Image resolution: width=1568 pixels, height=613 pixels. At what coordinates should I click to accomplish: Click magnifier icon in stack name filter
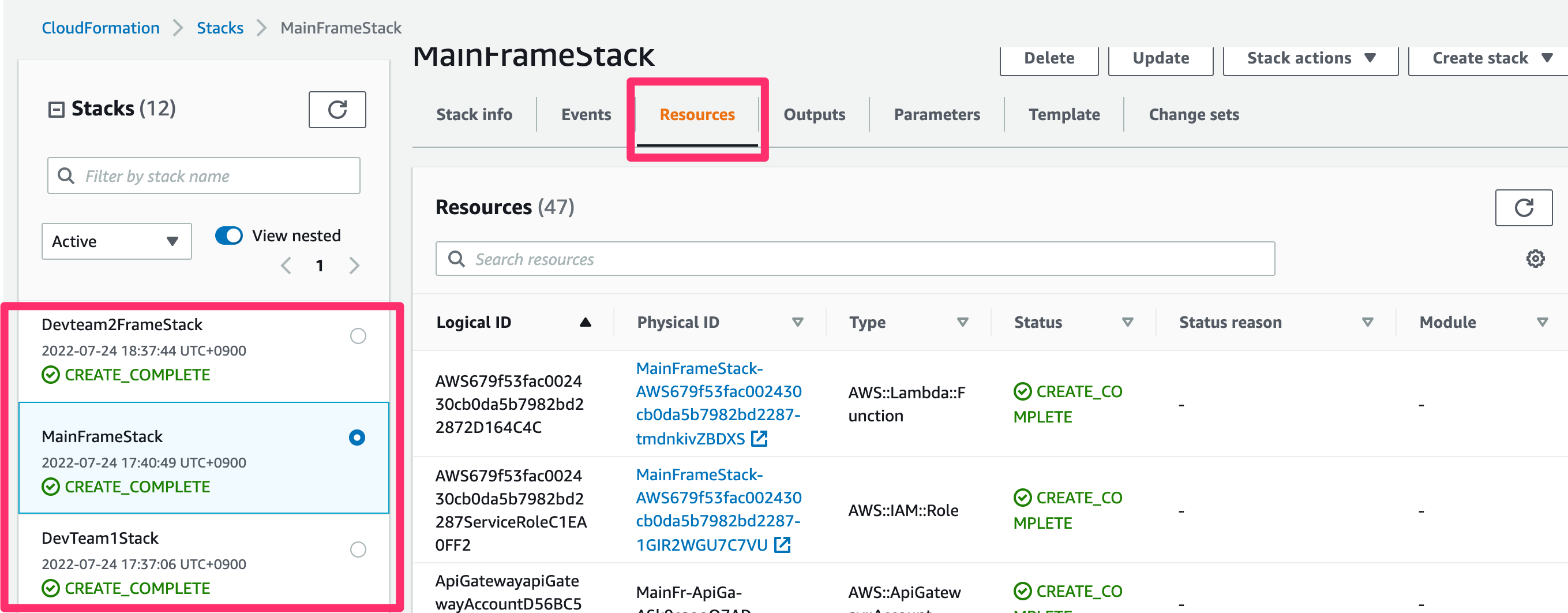tap(66, 176)
